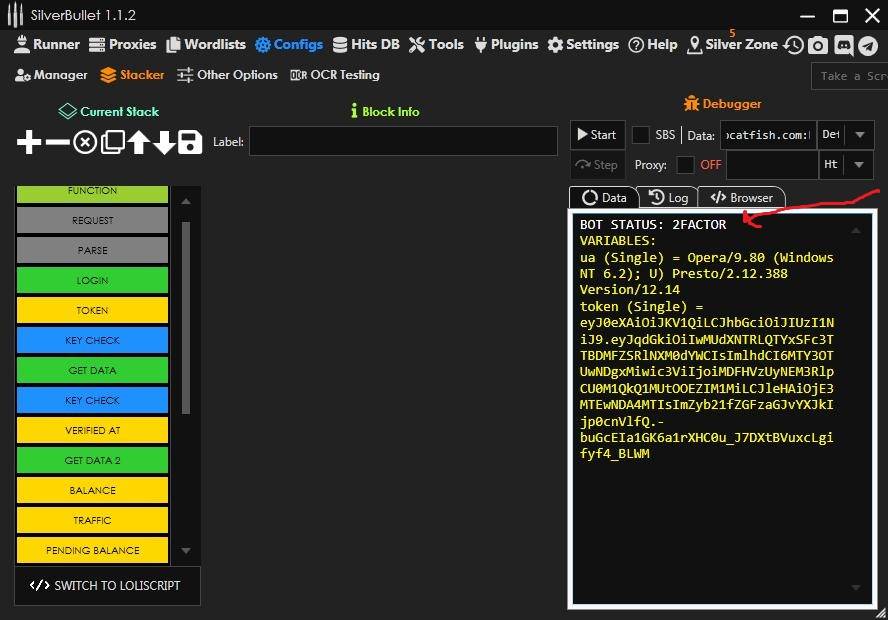
Task: Click the duplicate block icon
Action: (112, 142)
